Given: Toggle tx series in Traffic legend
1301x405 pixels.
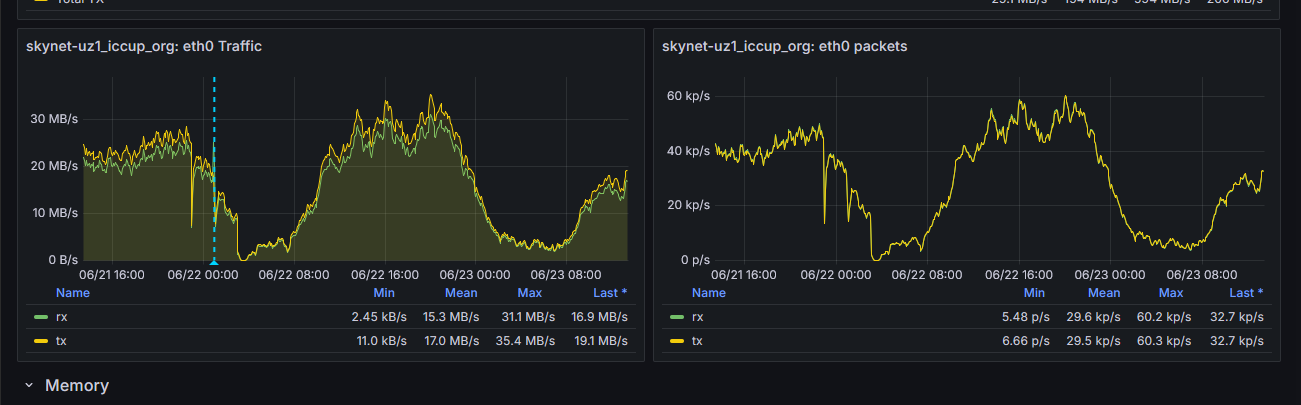Looking at the screenshot, I should pyautogui.click(x=61, y=341).
